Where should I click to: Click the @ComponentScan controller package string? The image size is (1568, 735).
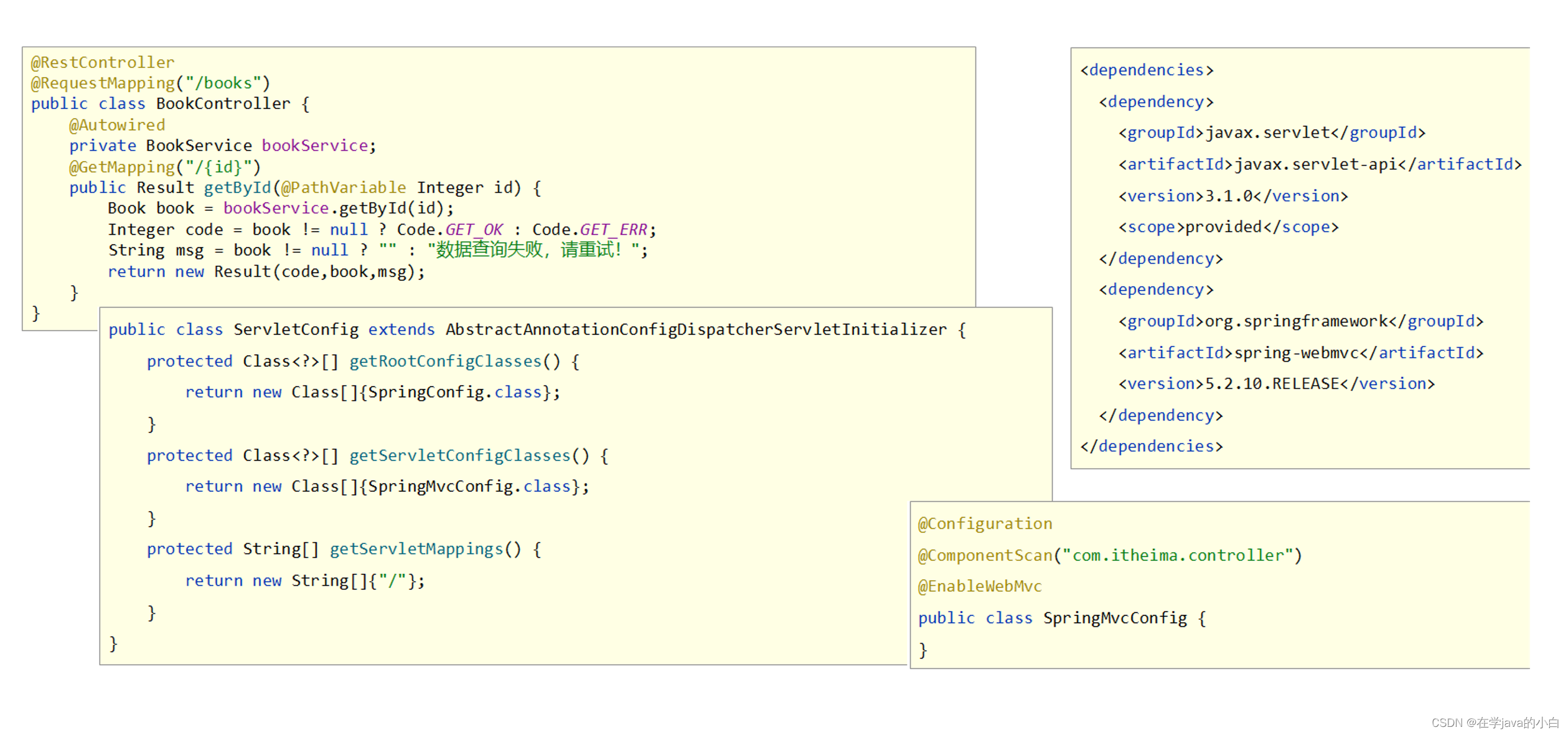coord(1178,555)
